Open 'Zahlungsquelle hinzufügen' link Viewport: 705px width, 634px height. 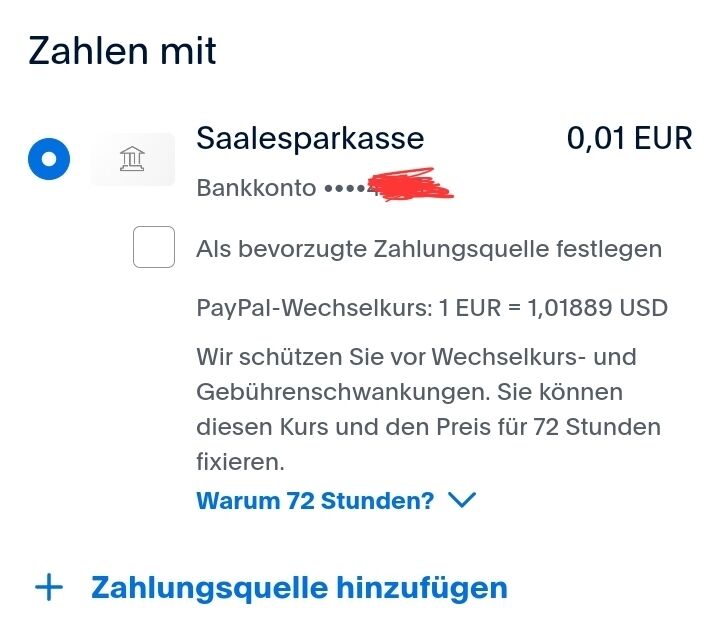299,588
